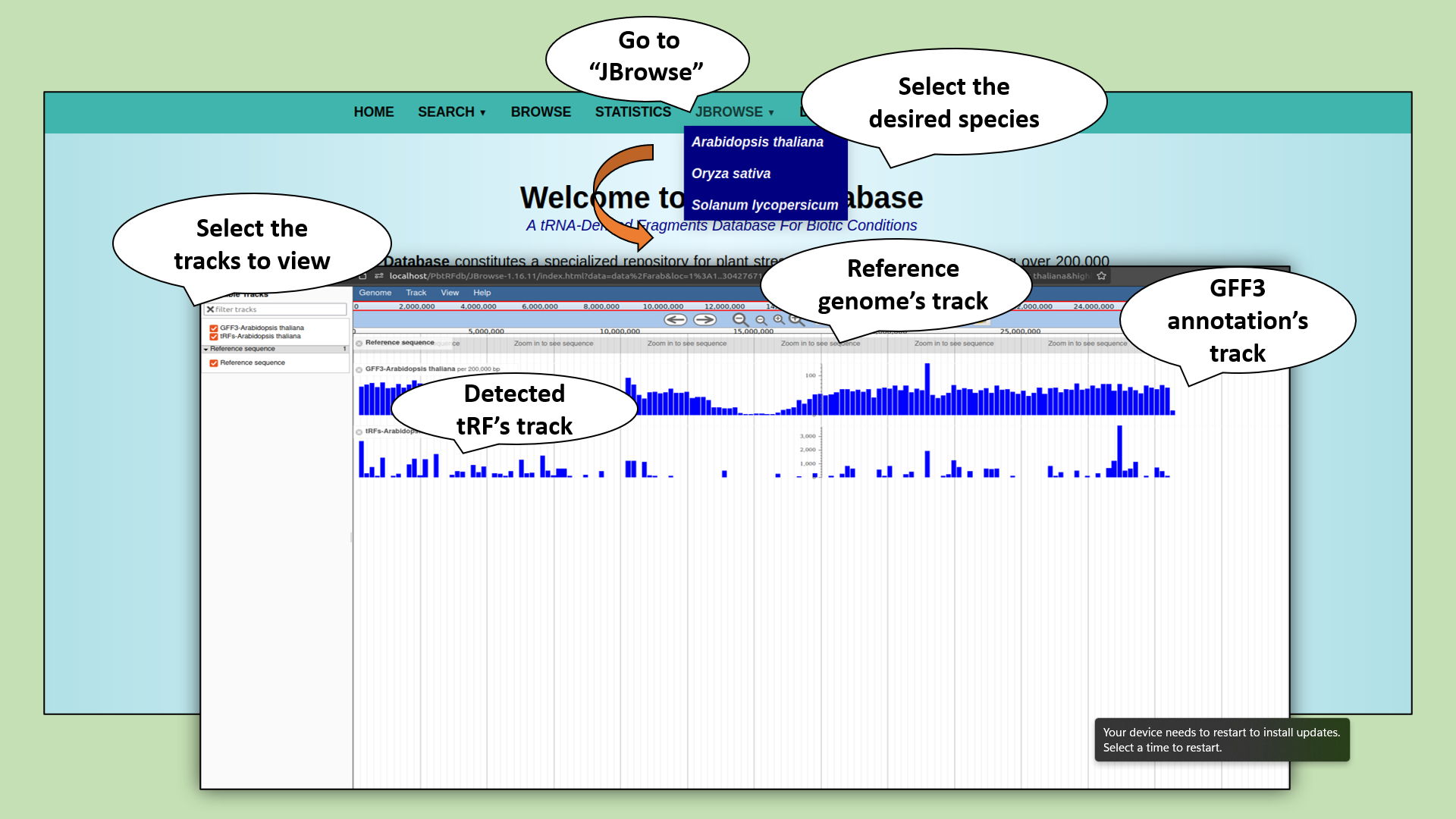Choose Oryza sativa from species menu
This screenshot has height=819, width=1456.
point(731,174)
